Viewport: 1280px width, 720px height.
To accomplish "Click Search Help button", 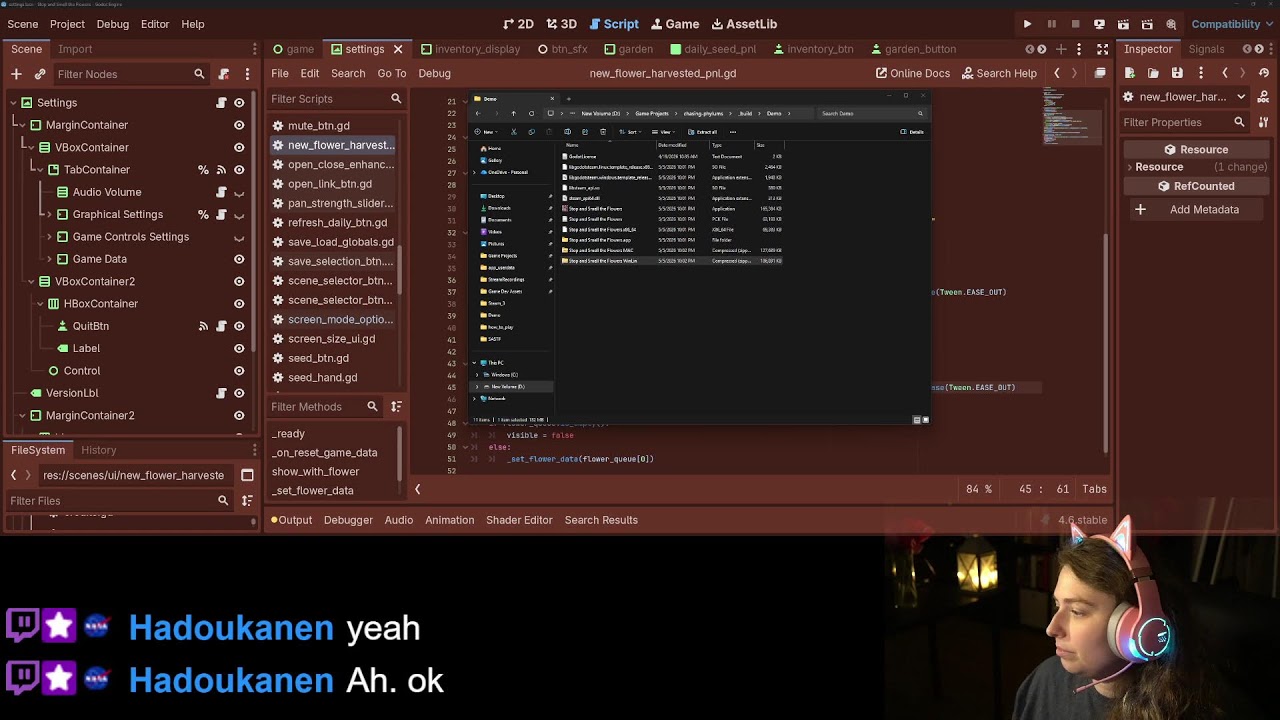I will coord(999,73).
